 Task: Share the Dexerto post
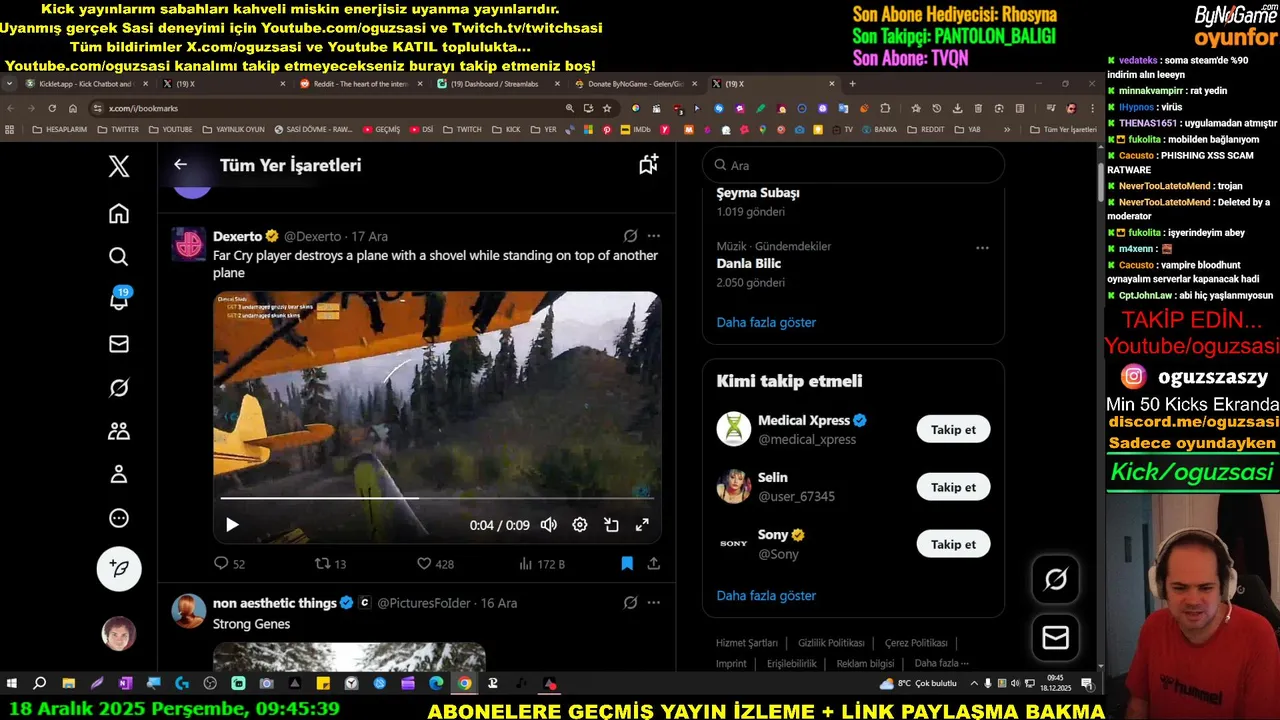tap(653, 564)
